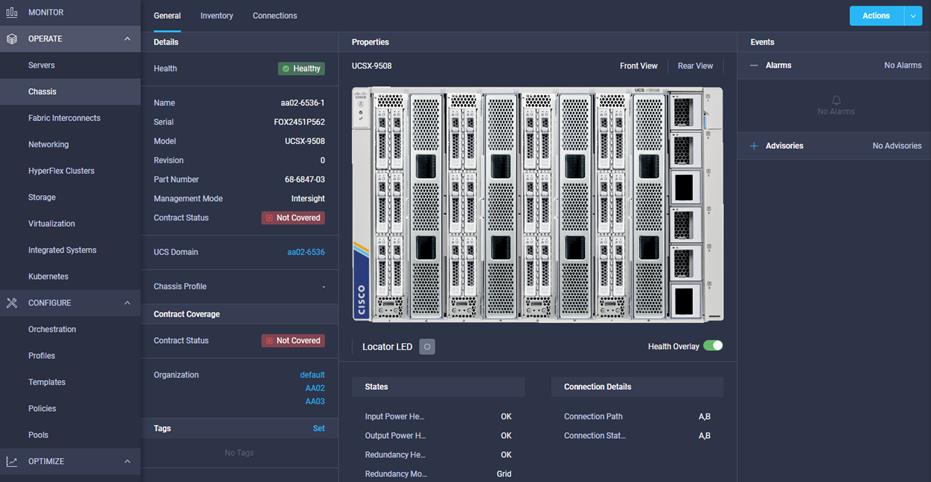Click the Optimize chart icon
Image resolution: width=931 pixels, height=482 pixels.
[12, 462]
